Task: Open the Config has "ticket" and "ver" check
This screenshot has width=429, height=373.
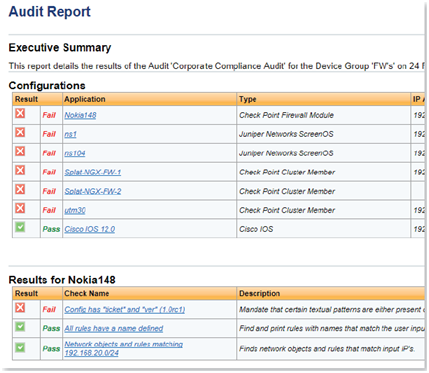Action: (x=125, y=310)
